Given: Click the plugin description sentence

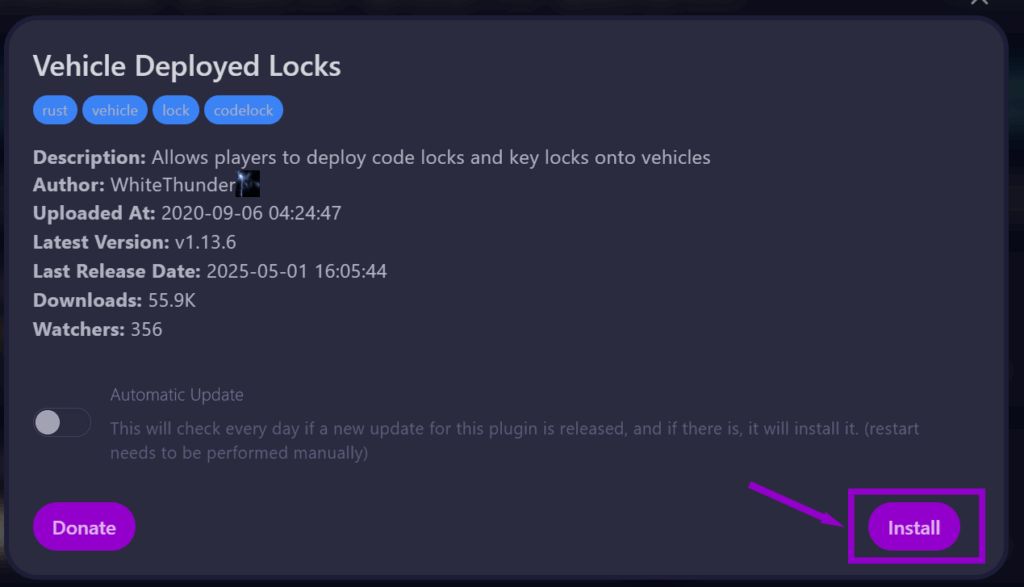Looking at the screenshot, I should click(431, 157).
